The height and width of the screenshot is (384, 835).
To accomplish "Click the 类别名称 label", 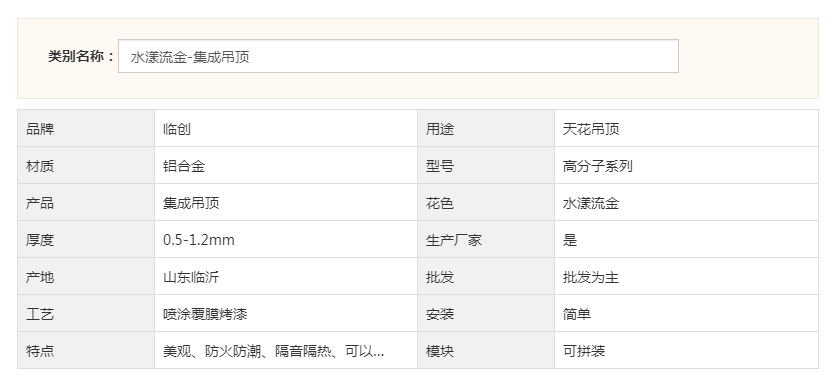I will (81, 56).
